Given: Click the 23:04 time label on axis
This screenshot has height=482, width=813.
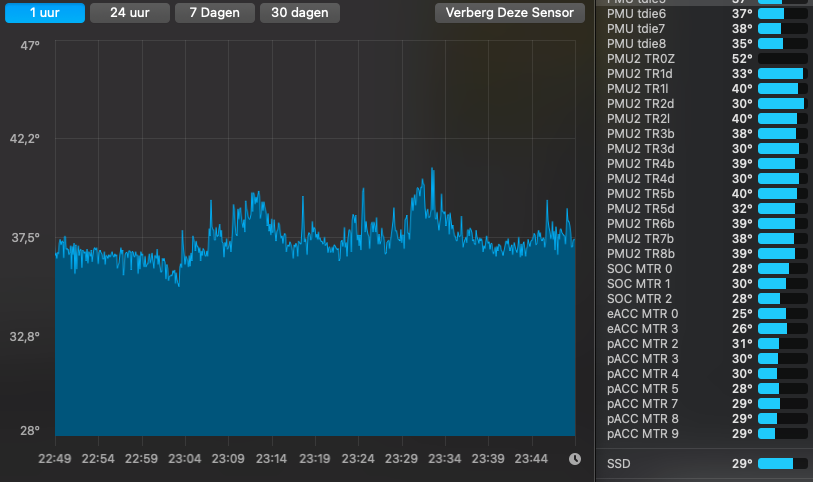Looking at the screenshot, I should 184,459.
